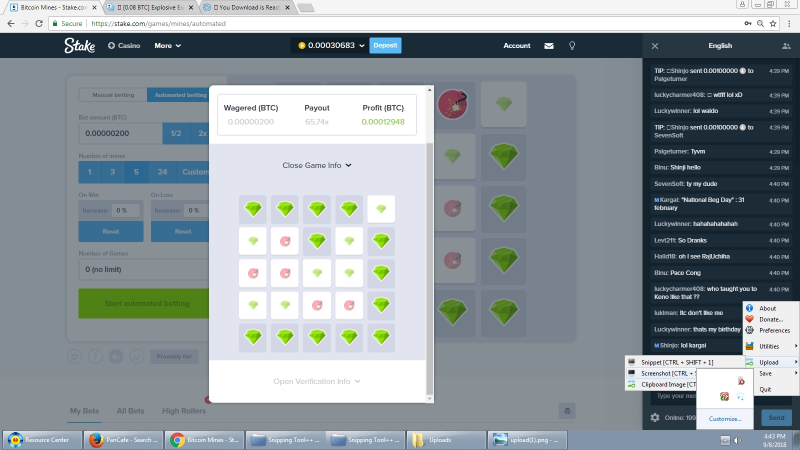Click the browser back arrow
Screen dimensions: 800x450
click(x=11, y=23)
